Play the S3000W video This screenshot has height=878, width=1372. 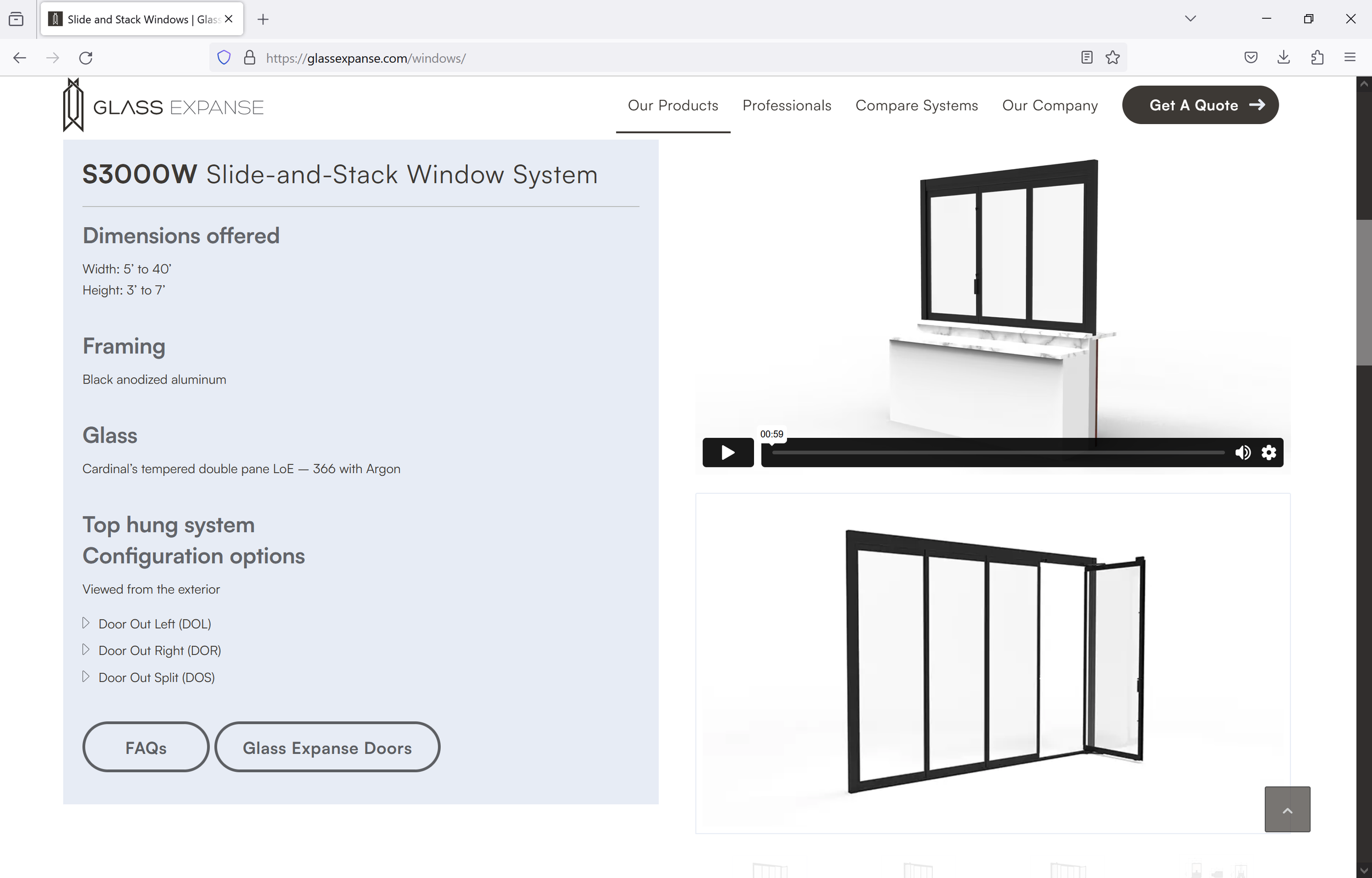click(728, 452)
